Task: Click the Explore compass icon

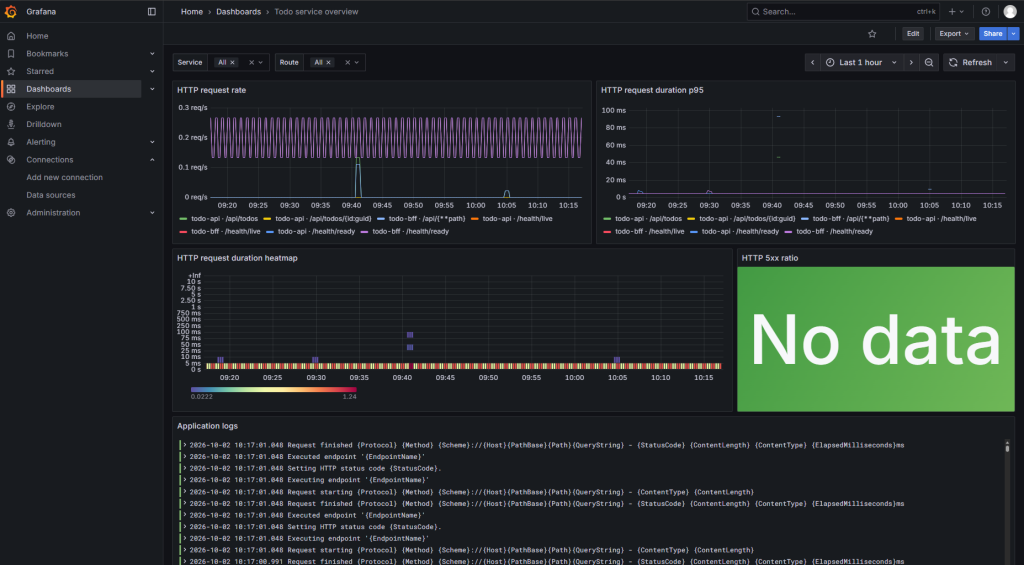Action: [11, 106]
